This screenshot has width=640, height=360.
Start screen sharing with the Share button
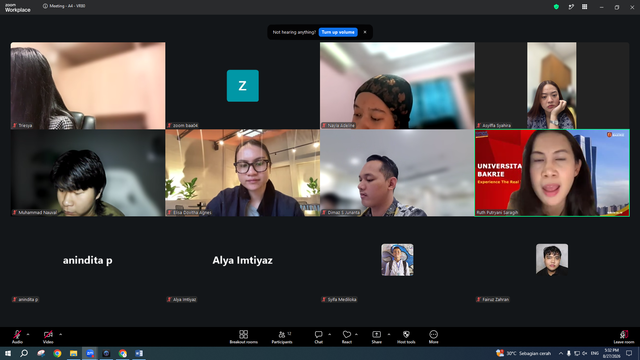click(376, 337)
